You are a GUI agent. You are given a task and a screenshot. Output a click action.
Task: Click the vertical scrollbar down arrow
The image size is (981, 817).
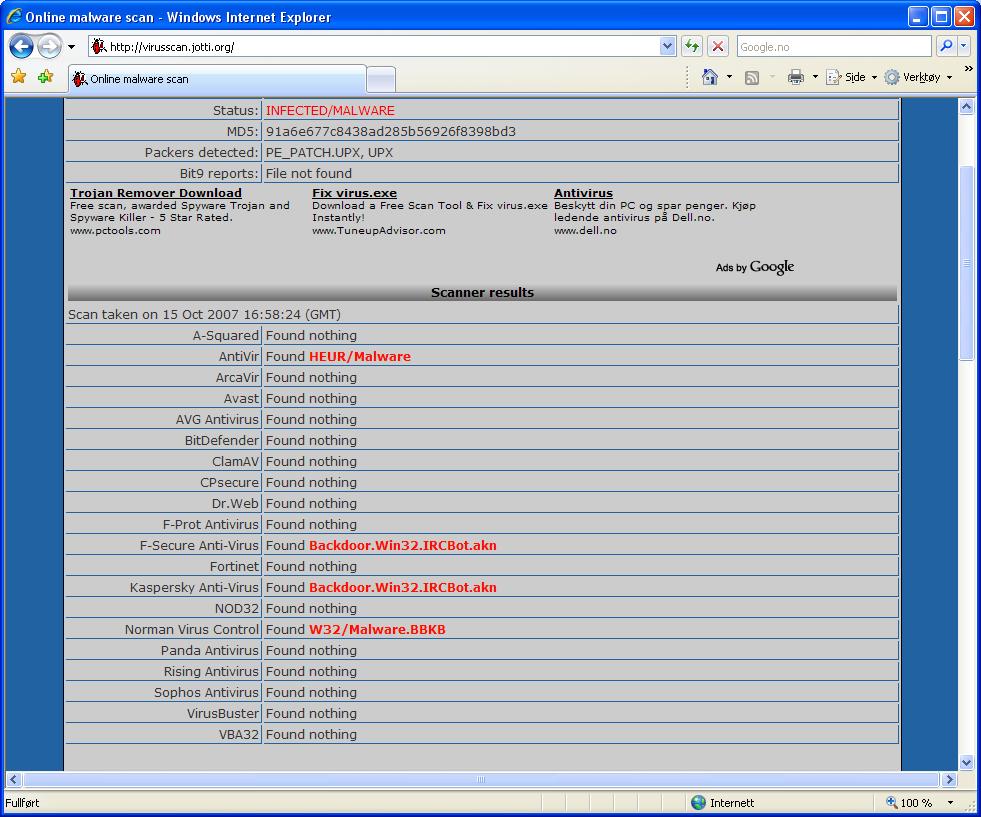pos(966,762)
